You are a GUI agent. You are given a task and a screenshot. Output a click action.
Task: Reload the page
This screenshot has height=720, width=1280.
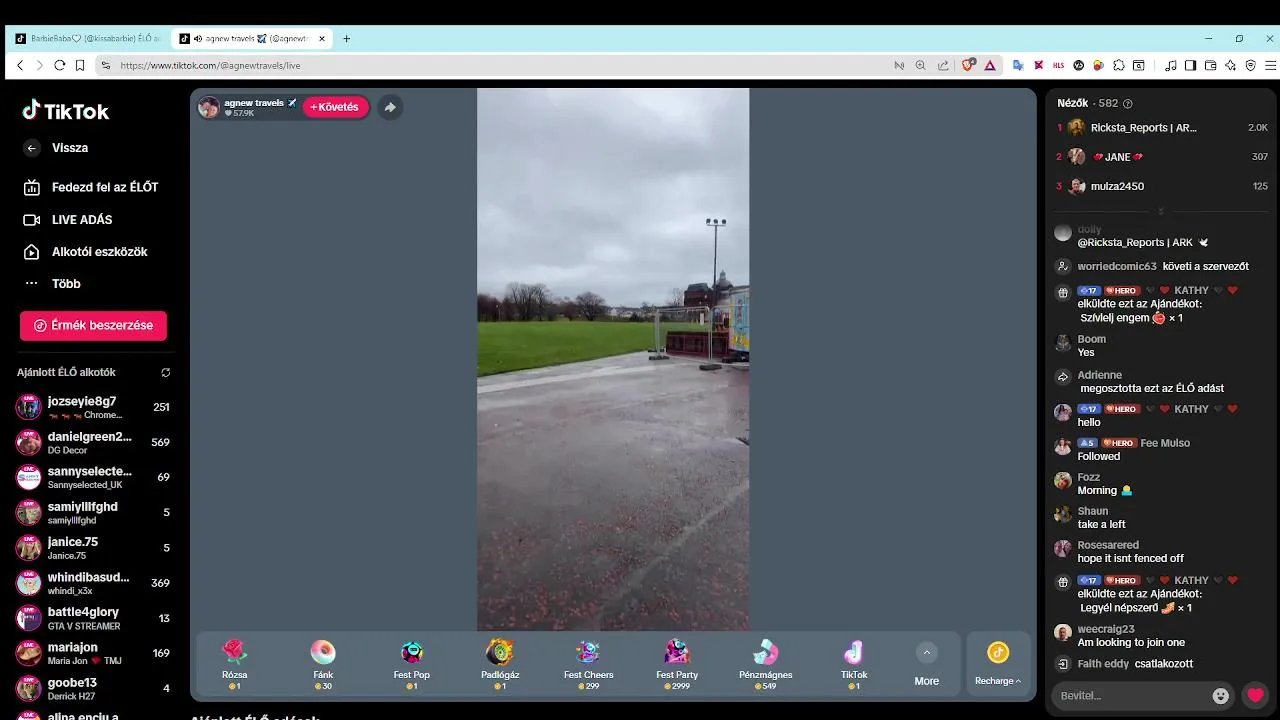point(60,65)
